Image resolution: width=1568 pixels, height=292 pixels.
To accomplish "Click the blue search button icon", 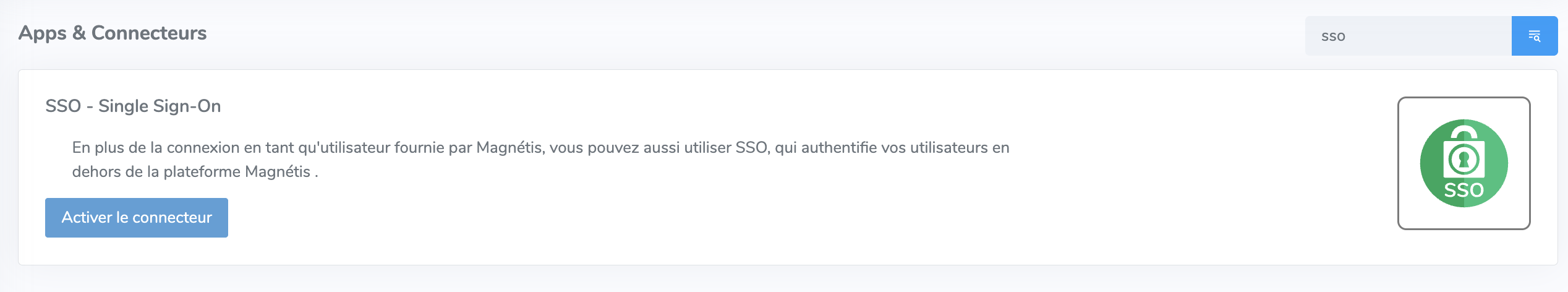I will click(x=1534, y=36).
